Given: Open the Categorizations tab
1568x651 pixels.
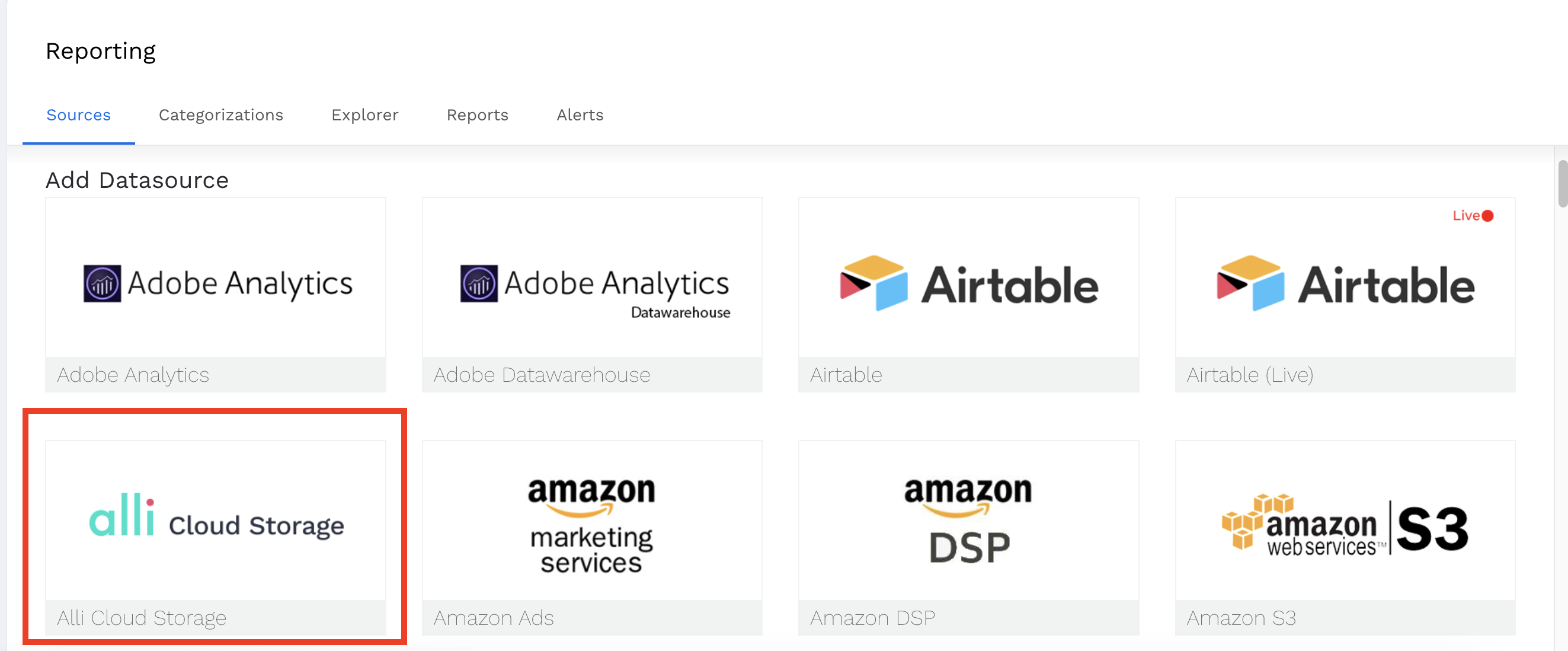Looking at the screenshot, I should point(221,115).
